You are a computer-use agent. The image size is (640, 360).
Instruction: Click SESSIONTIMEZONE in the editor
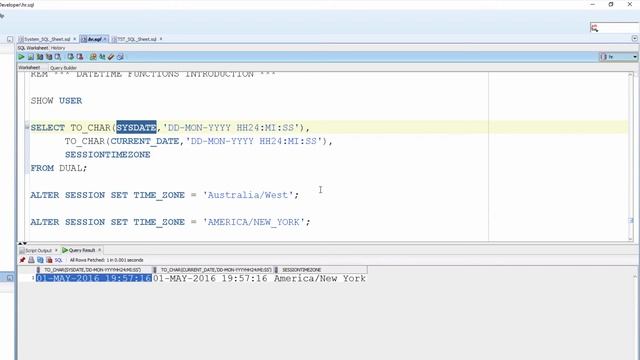point(108,155)
